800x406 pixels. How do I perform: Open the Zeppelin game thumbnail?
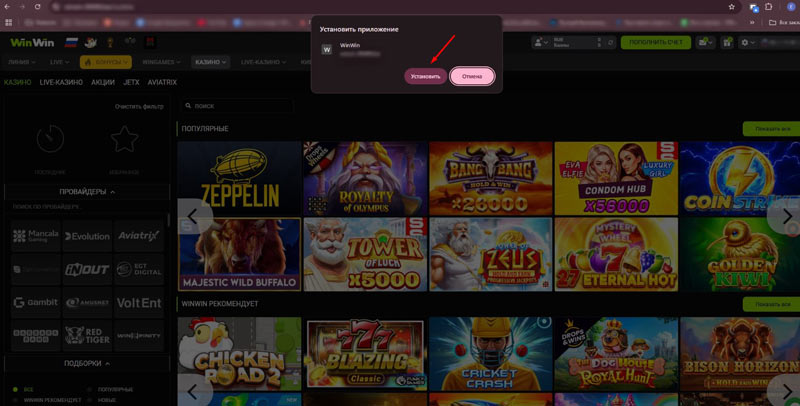[x=239, y=178]
